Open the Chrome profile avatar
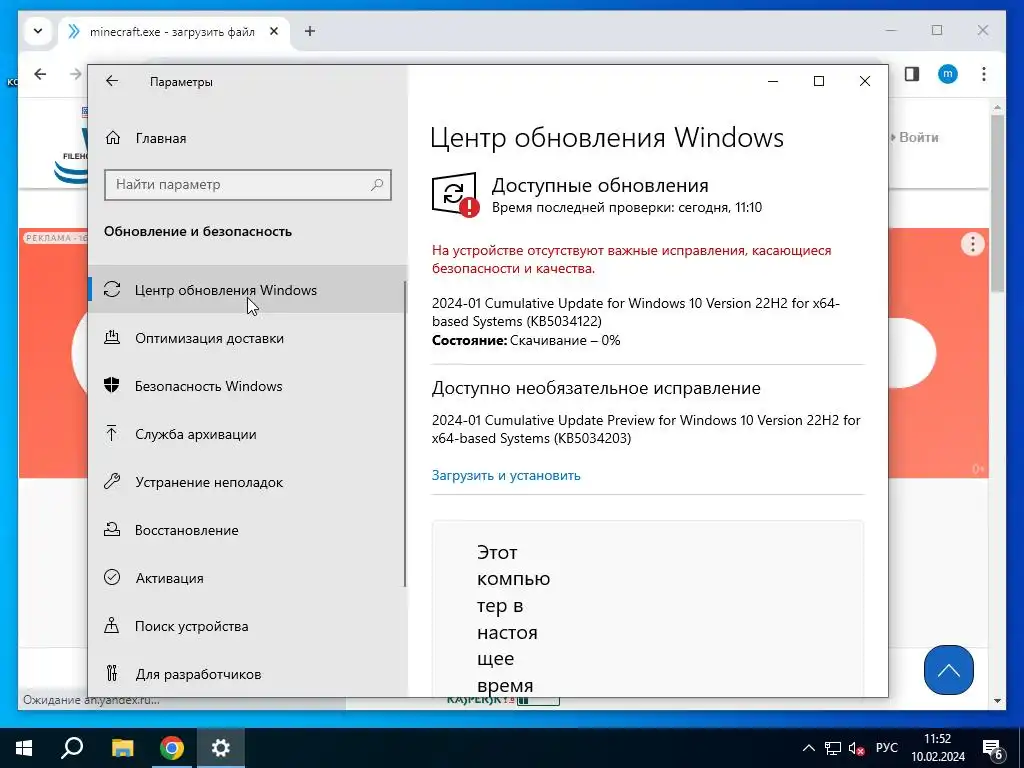This screenshot has height=768, width=1024. coord(948,74)
